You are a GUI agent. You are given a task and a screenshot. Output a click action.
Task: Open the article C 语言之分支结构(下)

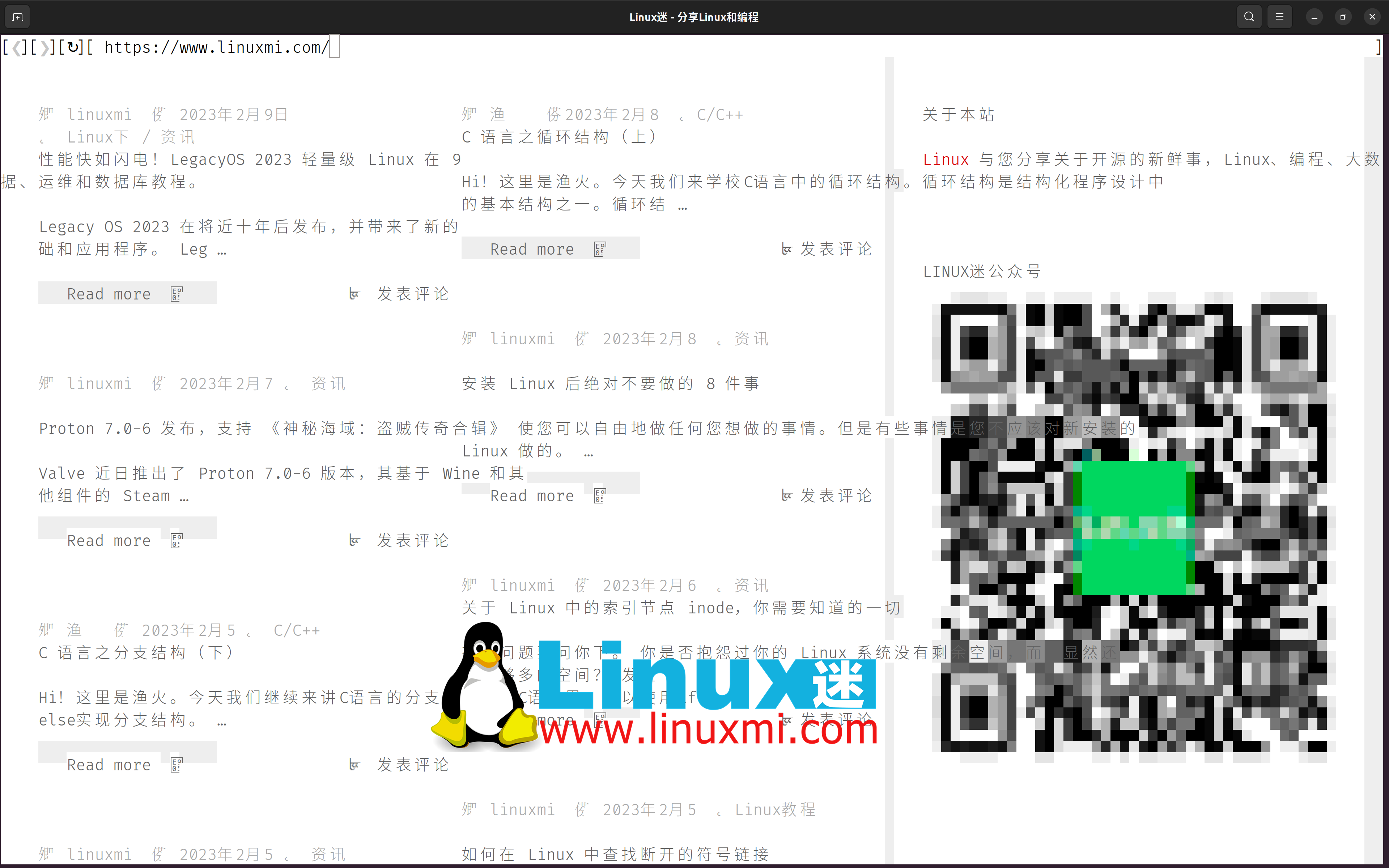point(137,653)
